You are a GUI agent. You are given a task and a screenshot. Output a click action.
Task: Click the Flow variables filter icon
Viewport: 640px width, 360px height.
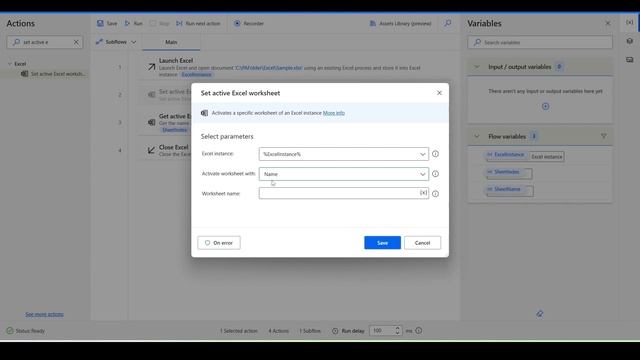pos(603,136)
